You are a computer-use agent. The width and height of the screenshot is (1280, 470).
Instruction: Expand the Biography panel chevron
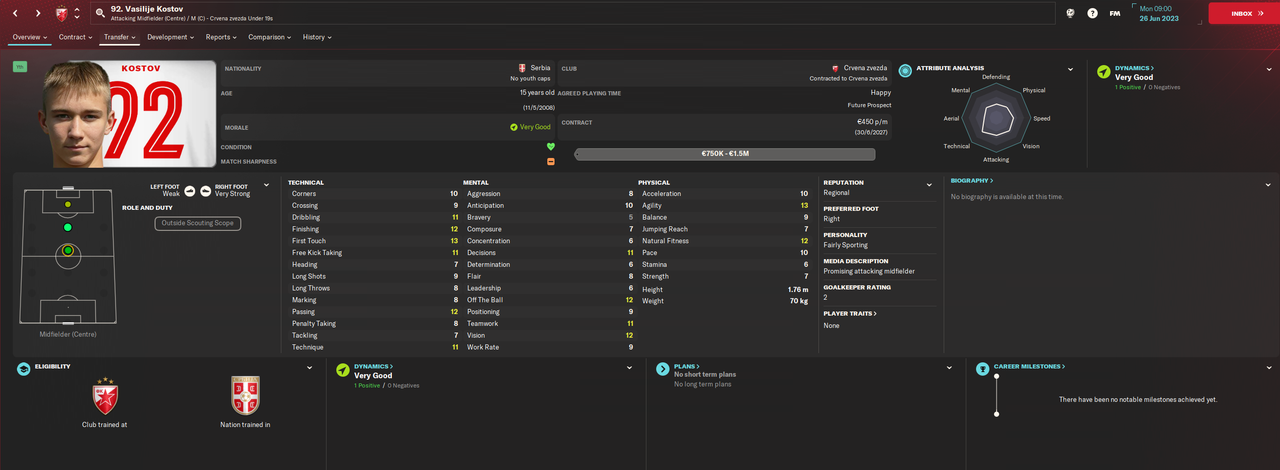1267,185
